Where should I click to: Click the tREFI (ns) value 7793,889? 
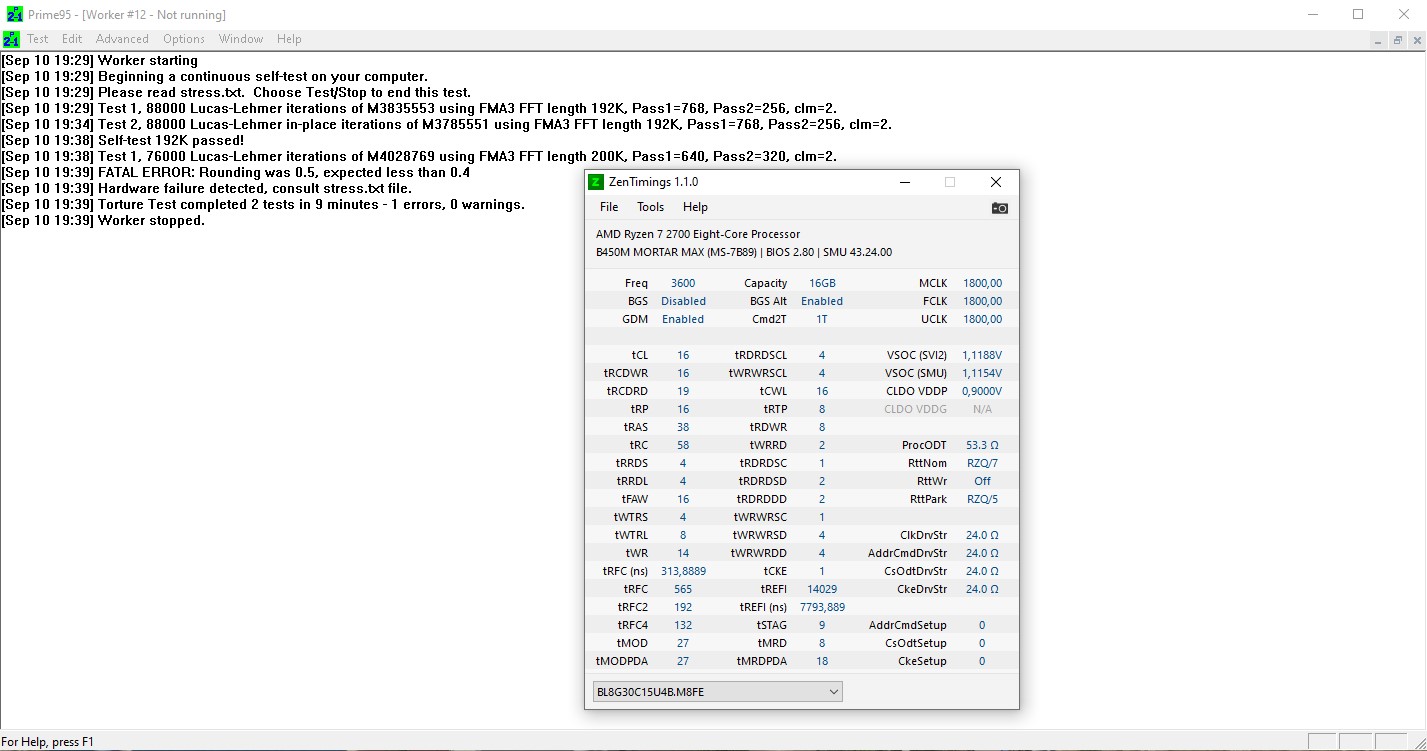pos(822,607)
